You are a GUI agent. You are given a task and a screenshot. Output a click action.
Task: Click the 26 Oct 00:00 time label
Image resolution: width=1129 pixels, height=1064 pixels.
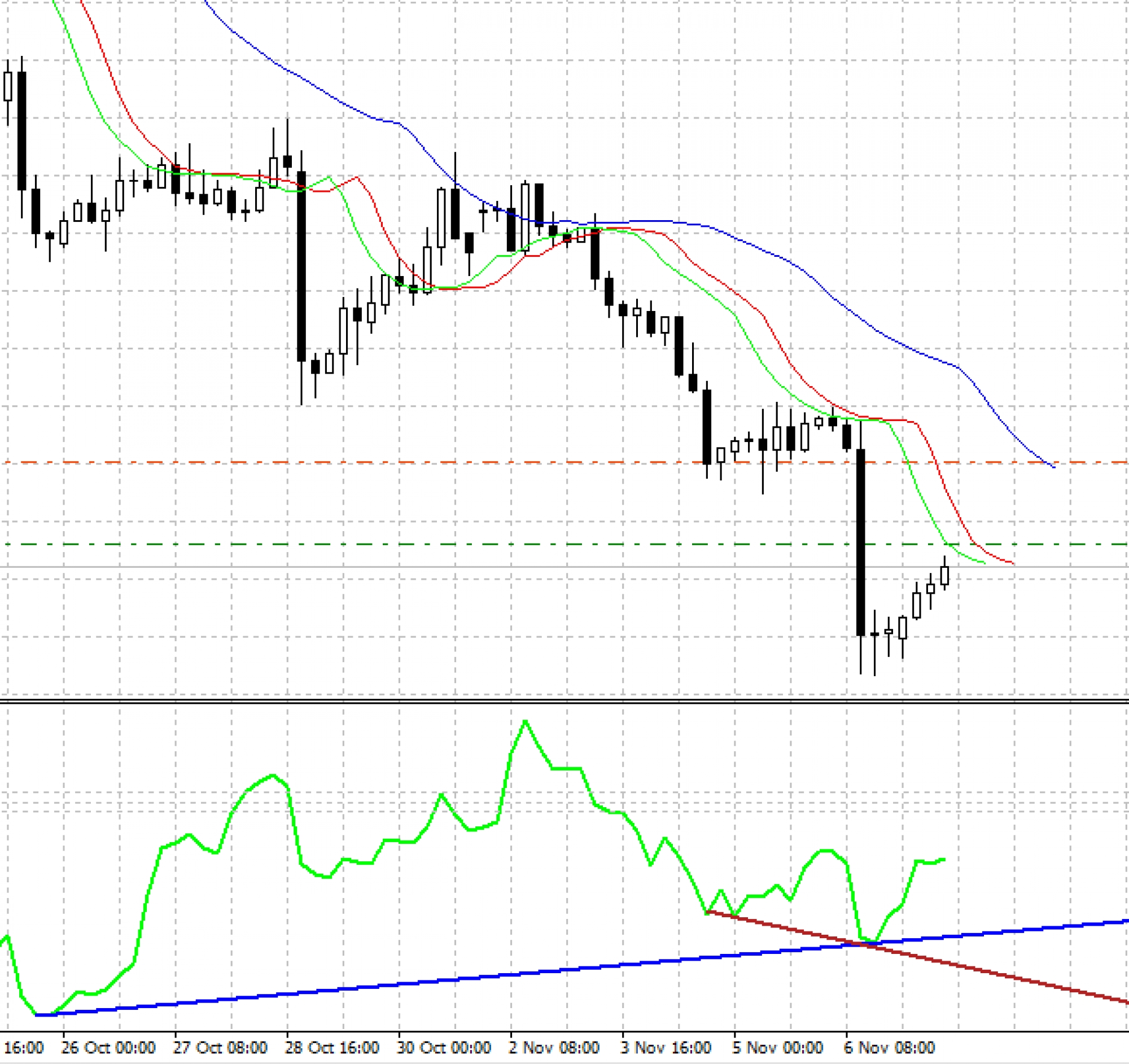[108, 1047]
